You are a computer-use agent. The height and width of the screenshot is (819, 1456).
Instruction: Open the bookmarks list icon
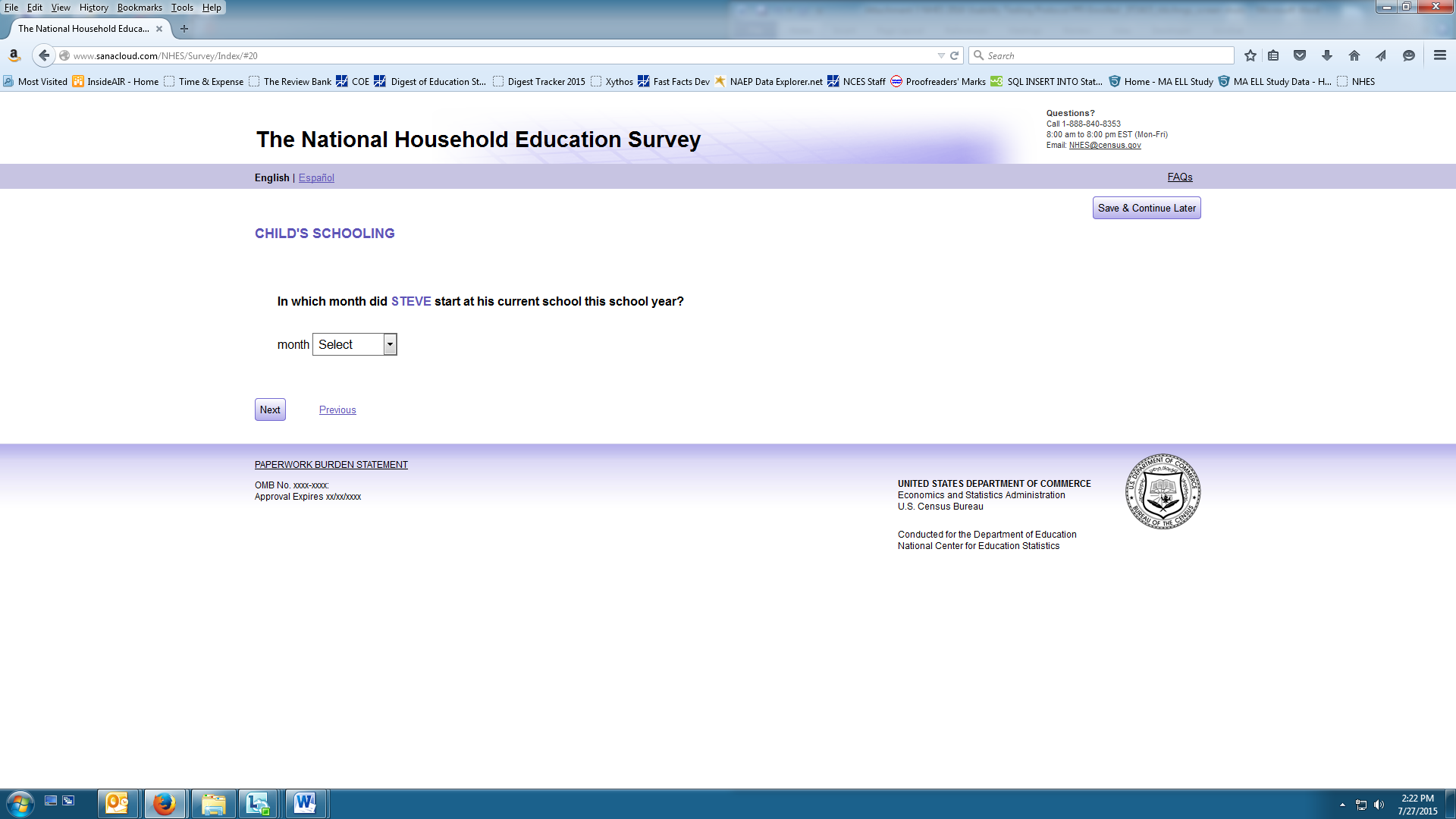[x=1273, y=55]
